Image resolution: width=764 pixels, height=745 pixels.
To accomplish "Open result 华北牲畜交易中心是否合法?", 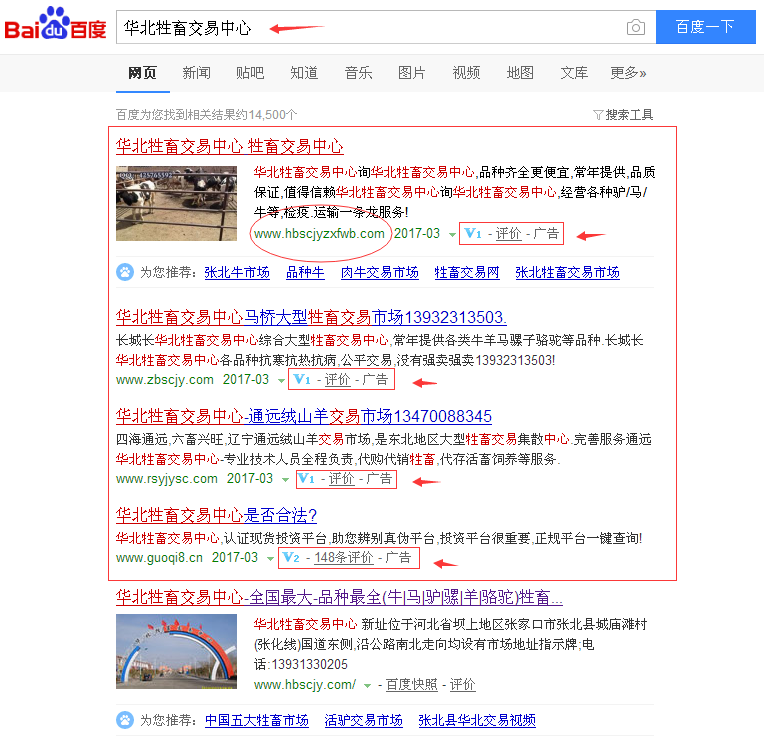I will pyautogui.click(x=216, y=515).
